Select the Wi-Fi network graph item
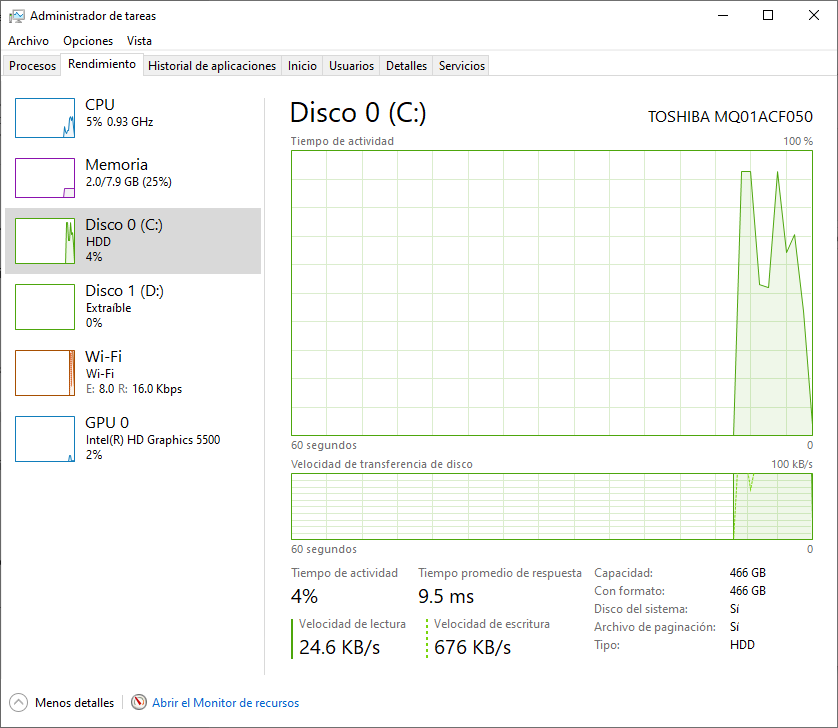The width and height of the screenshot is (838, 728). point(45,373)
